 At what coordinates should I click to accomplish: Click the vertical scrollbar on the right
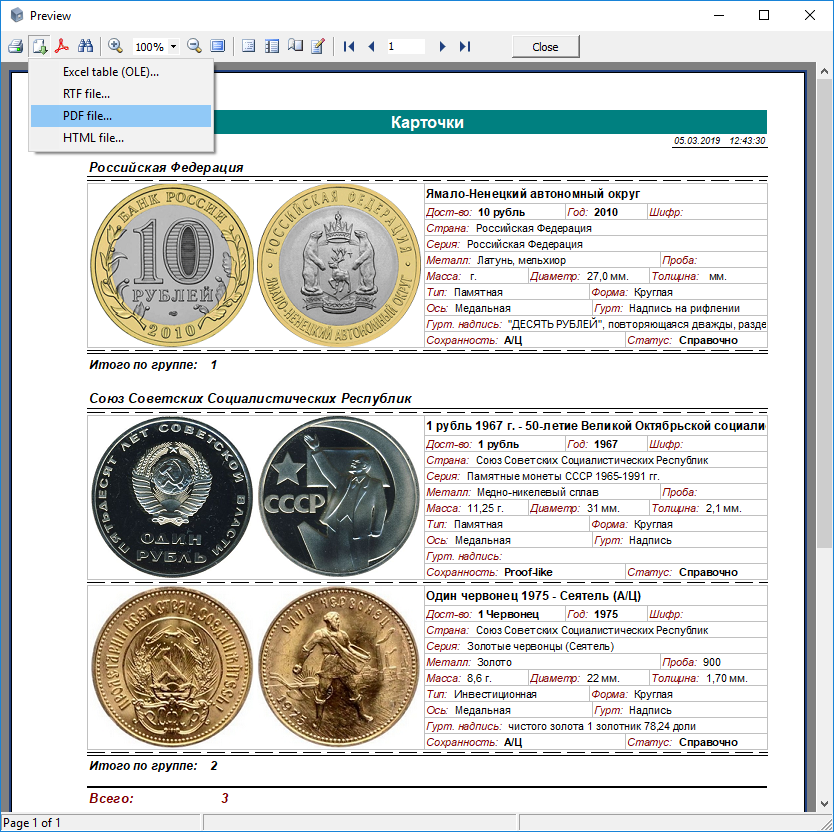coord(824,400)
